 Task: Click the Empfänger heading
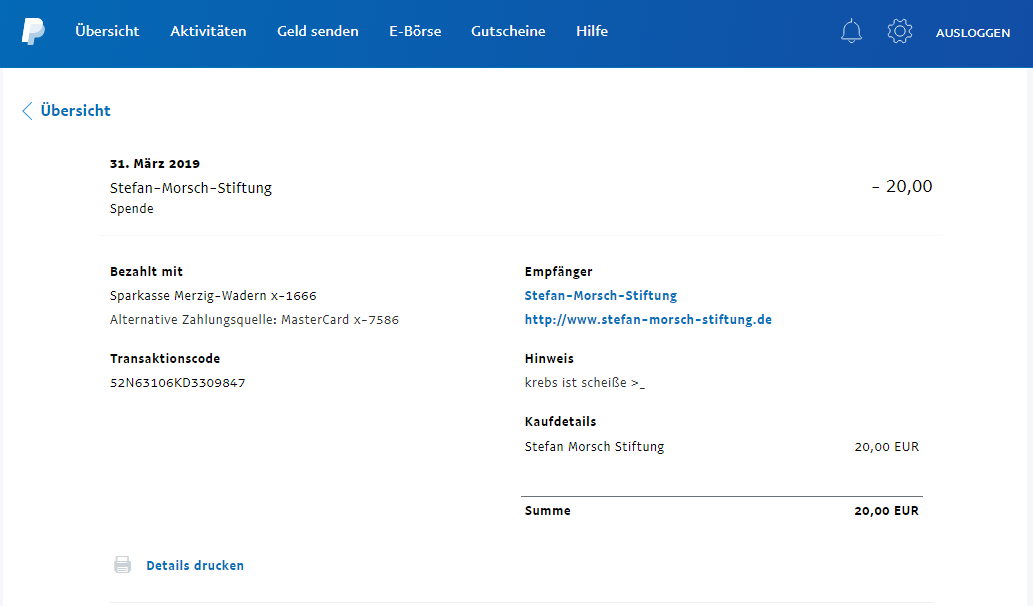point(559,271)
